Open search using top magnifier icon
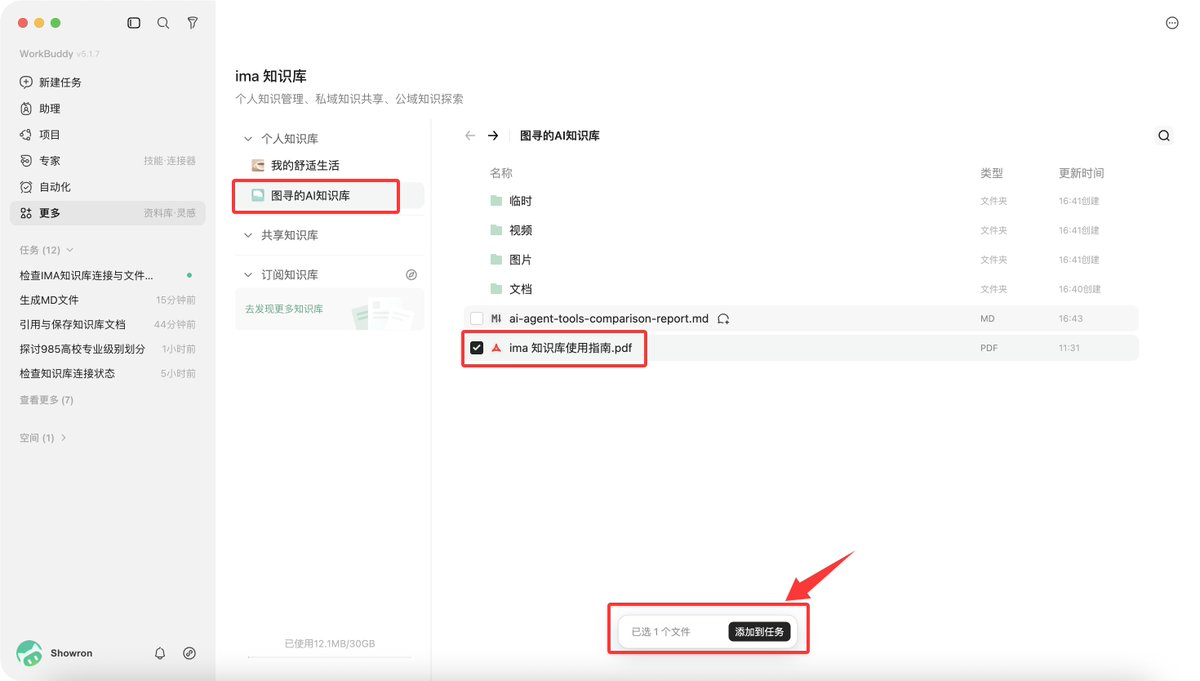This screenshot has height=681, width=1200. coord(163,23)
